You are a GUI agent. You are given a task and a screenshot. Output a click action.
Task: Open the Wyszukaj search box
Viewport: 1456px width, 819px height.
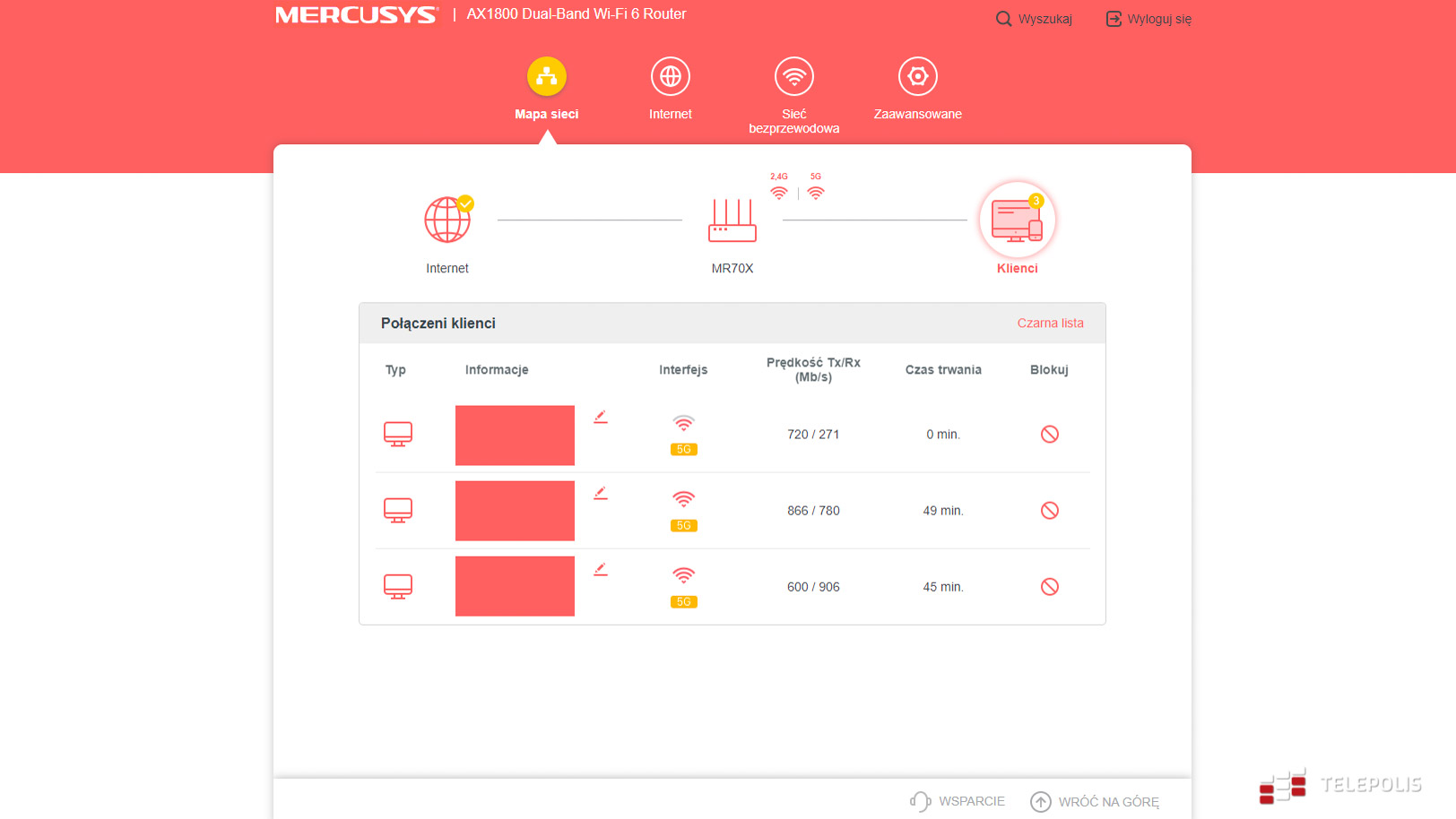(x=1034, y=19)
